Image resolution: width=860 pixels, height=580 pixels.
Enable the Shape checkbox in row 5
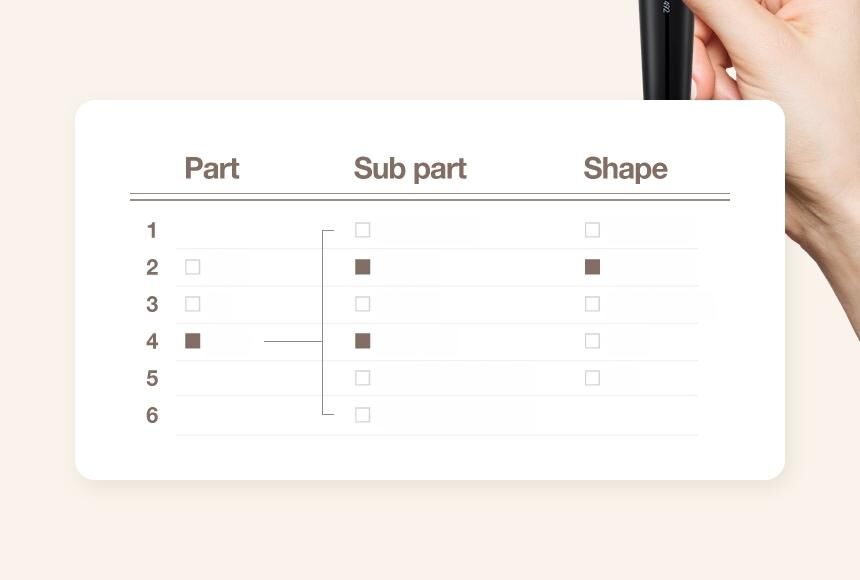[x=593, y=378]
